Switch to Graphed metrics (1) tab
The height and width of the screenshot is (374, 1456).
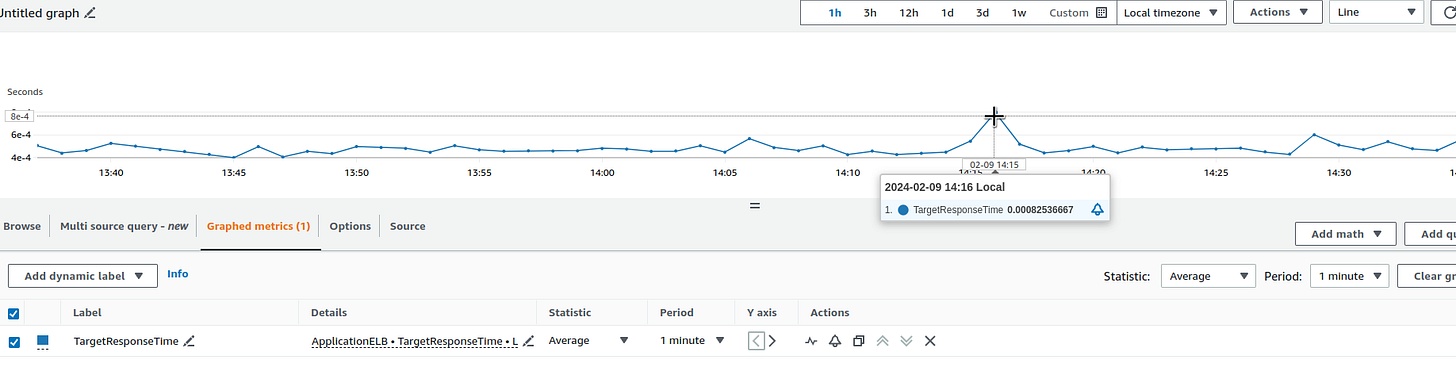[x=258, y=226]
